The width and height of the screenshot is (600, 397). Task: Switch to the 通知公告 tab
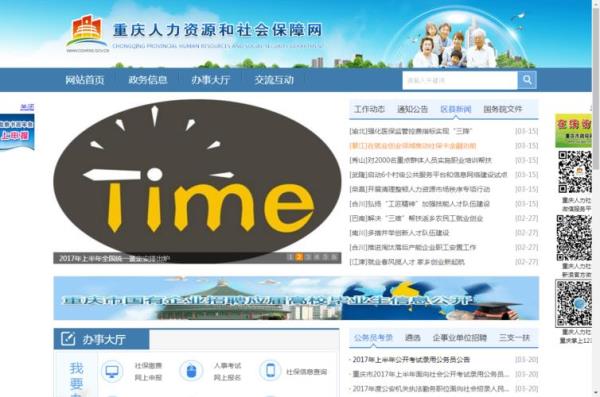(412, 109)
